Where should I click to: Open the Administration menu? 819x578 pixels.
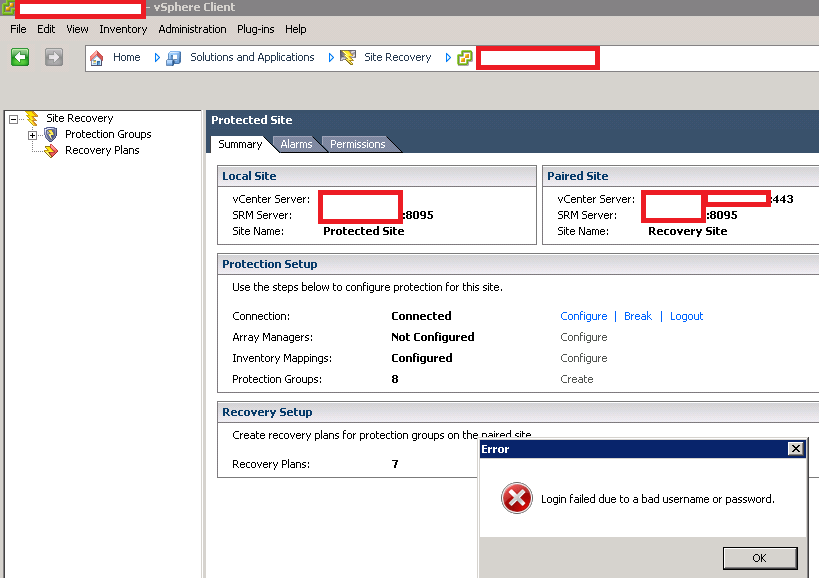[192, 29]
